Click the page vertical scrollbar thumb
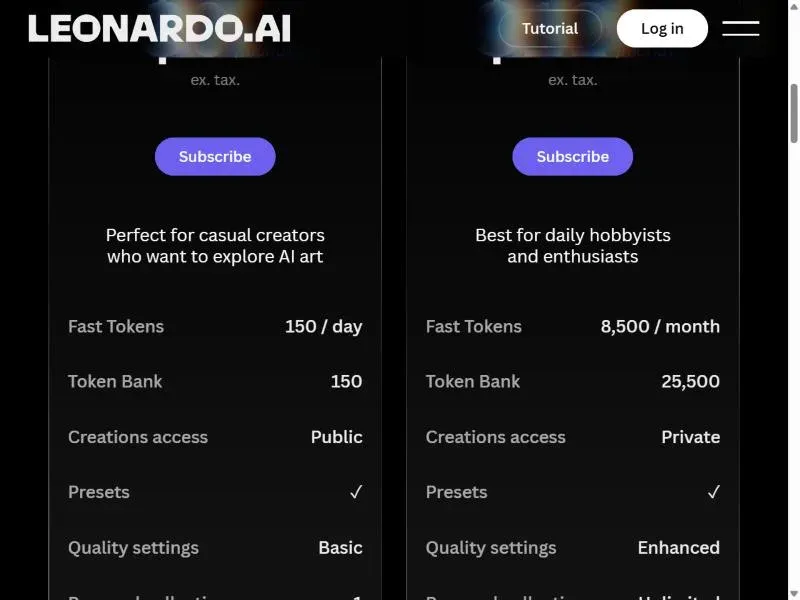Viewport: 800px width, 600px height. [x=794, y=113]
